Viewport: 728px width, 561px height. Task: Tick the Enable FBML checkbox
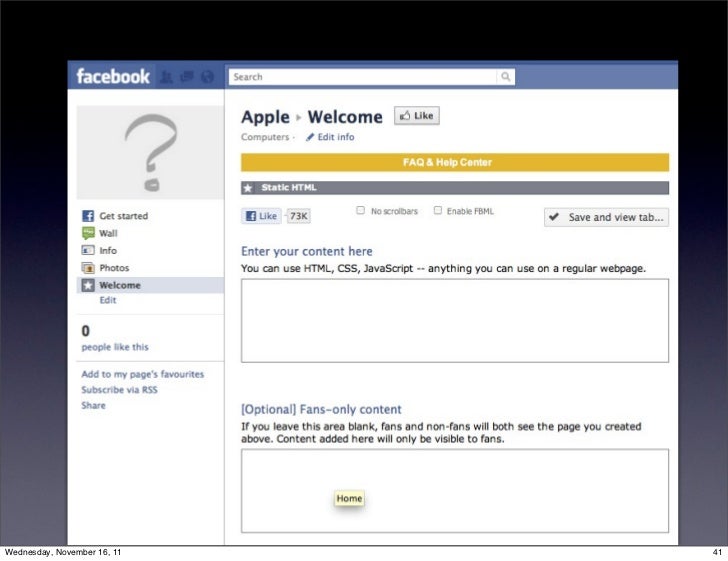[x=437, y=210]
